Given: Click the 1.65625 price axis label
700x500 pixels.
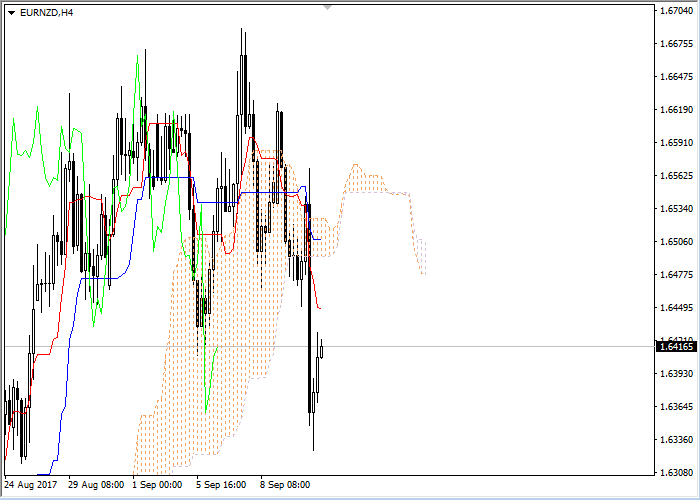Looking at the screenshot, I should pos(676,176).
